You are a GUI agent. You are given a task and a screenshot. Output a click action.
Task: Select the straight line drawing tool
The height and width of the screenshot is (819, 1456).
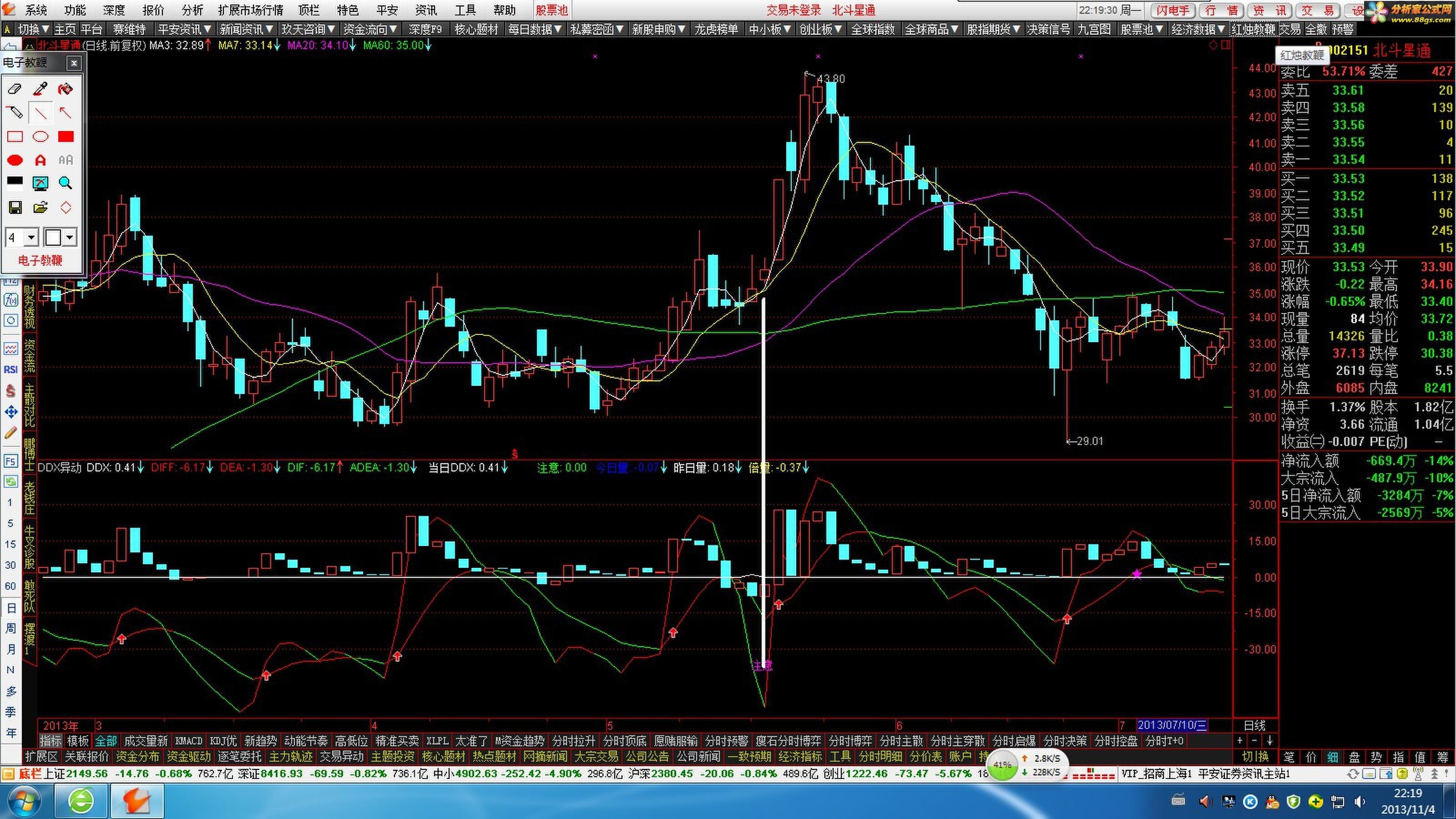pyautogui.click(x=40, y=112)
